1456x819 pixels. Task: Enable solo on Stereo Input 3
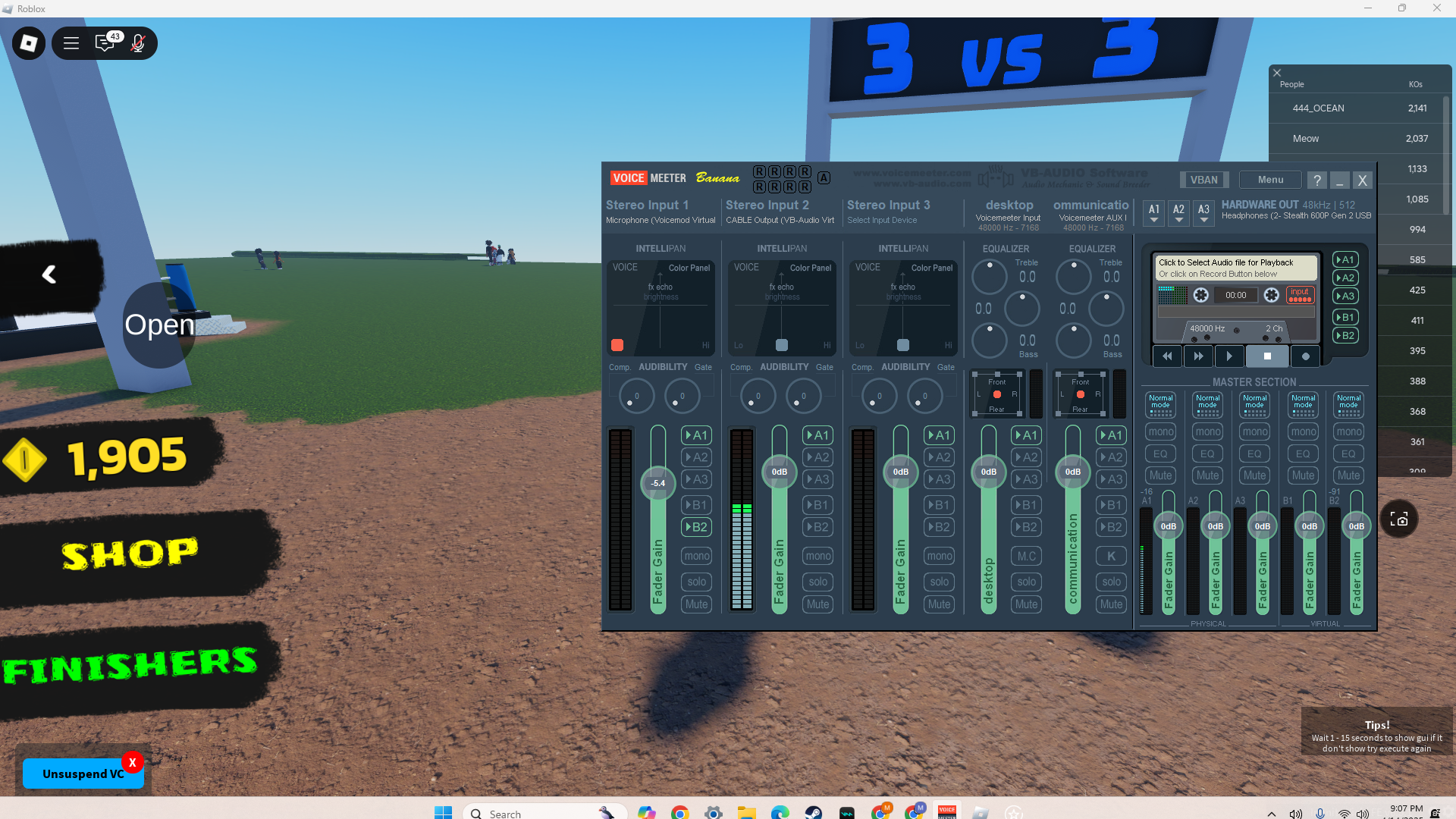[939, 582]
